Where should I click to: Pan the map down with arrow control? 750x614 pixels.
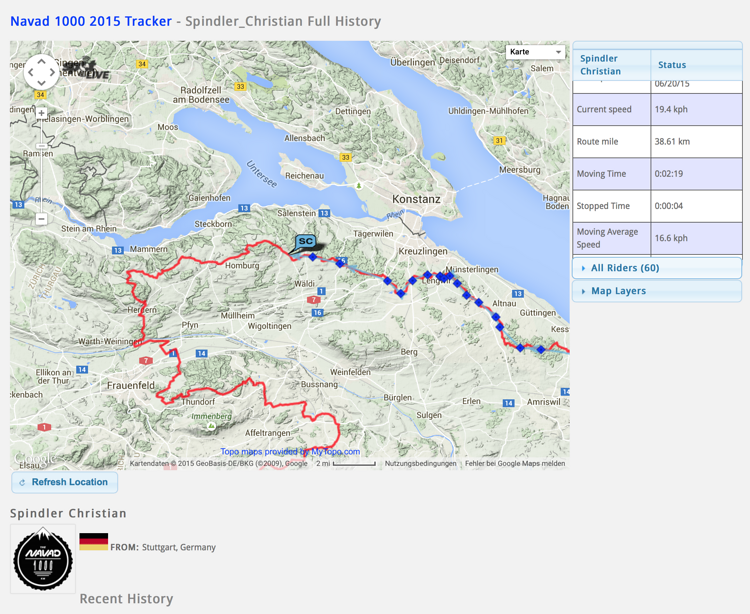[x=42, y=83]
